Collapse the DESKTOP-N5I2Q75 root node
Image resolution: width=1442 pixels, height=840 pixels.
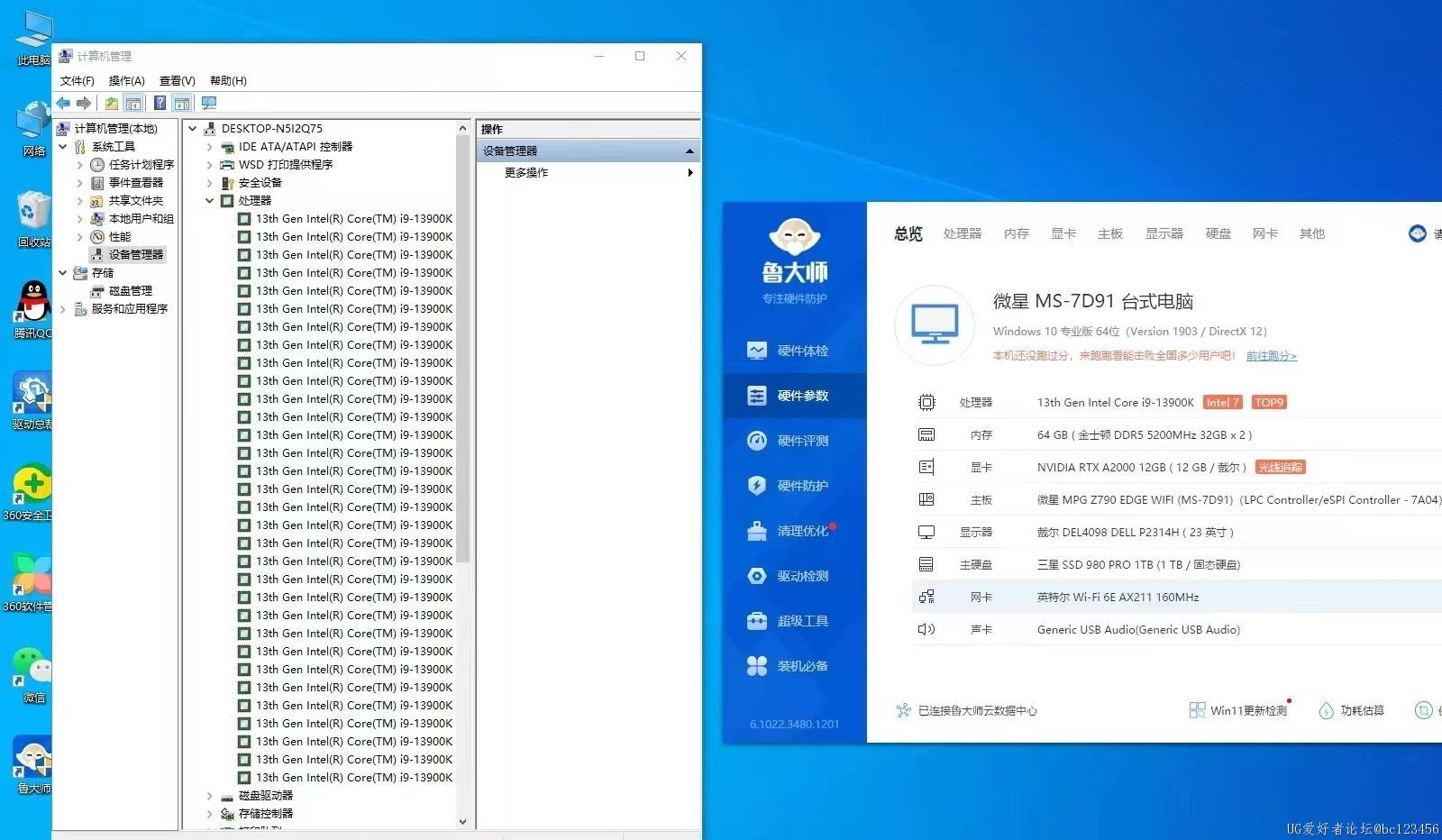coord(192,129)
